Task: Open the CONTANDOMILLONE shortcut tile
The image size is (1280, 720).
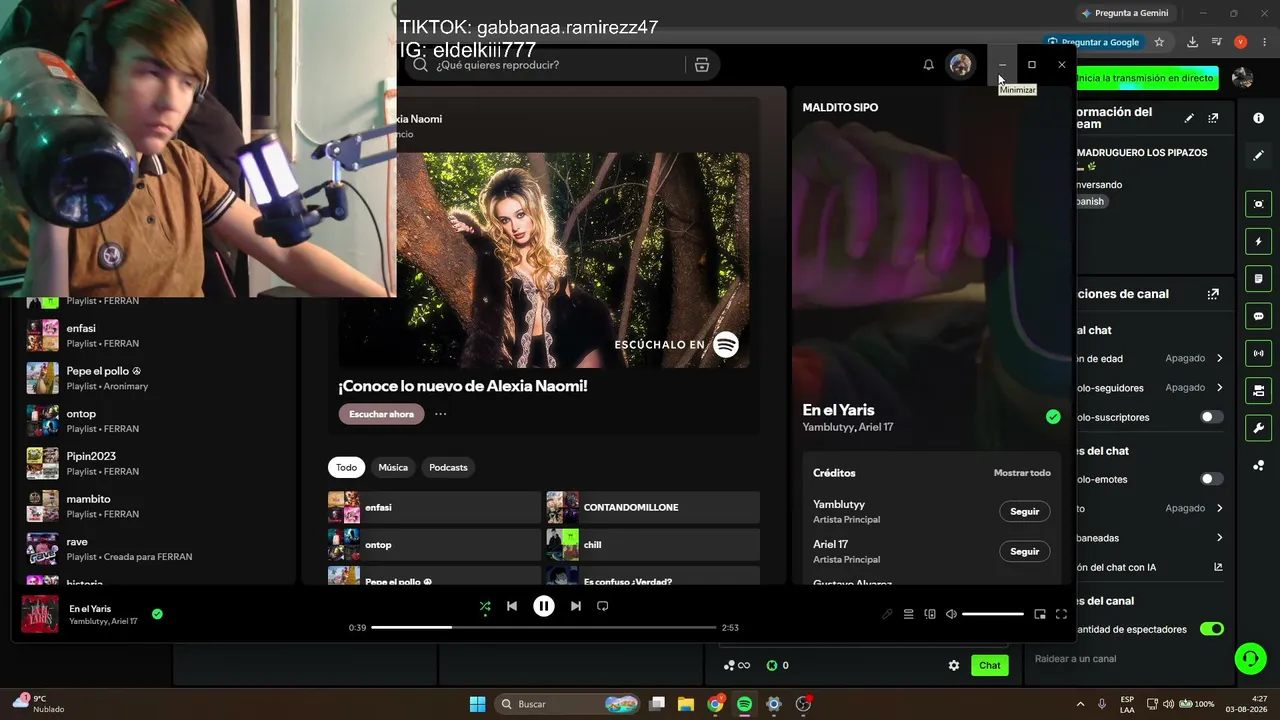Action: coord(653,508)
